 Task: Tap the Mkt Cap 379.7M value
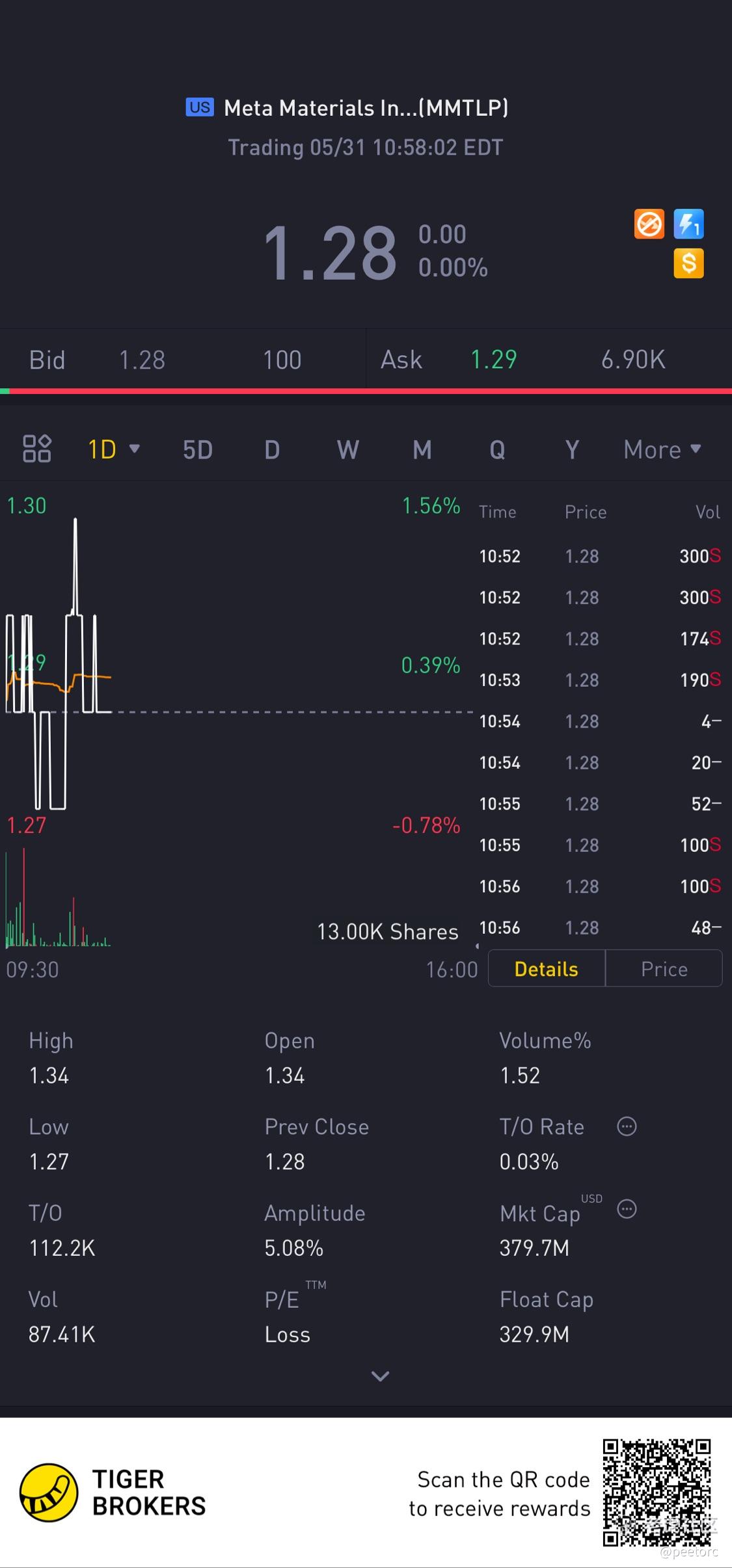point(534,1248)
